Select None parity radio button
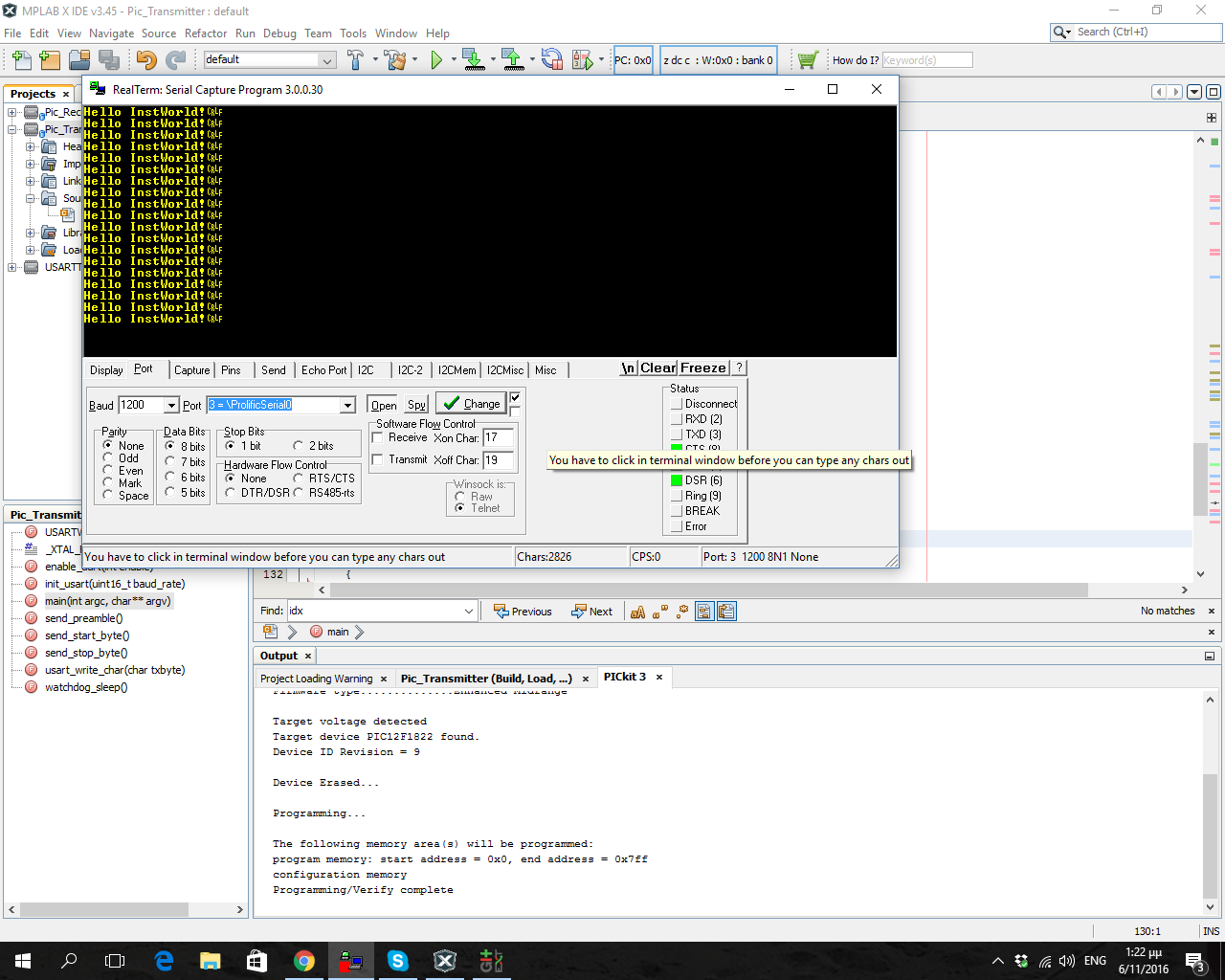The image size is (1225, 980). pos(108,446)
